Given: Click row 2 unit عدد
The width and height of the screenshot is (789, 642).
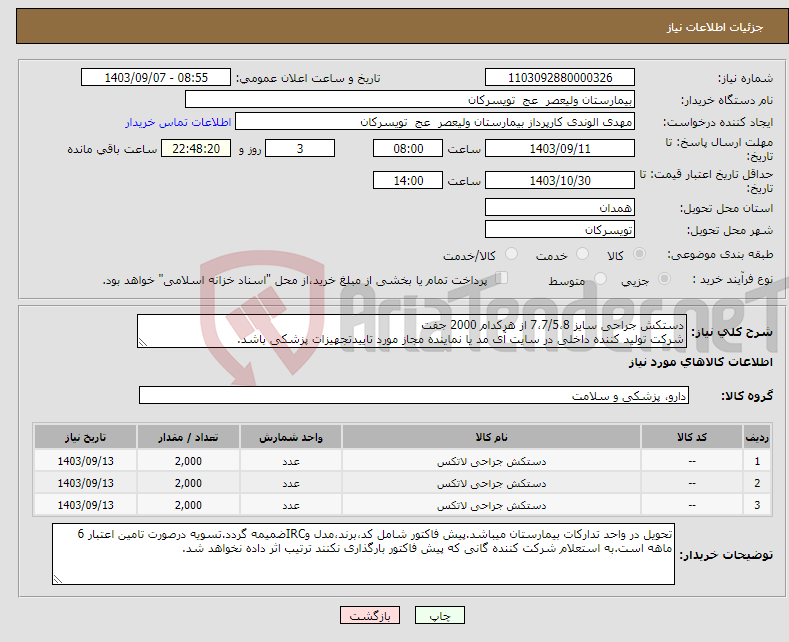Looking at the screenshot, I should (x=291, y=484).
